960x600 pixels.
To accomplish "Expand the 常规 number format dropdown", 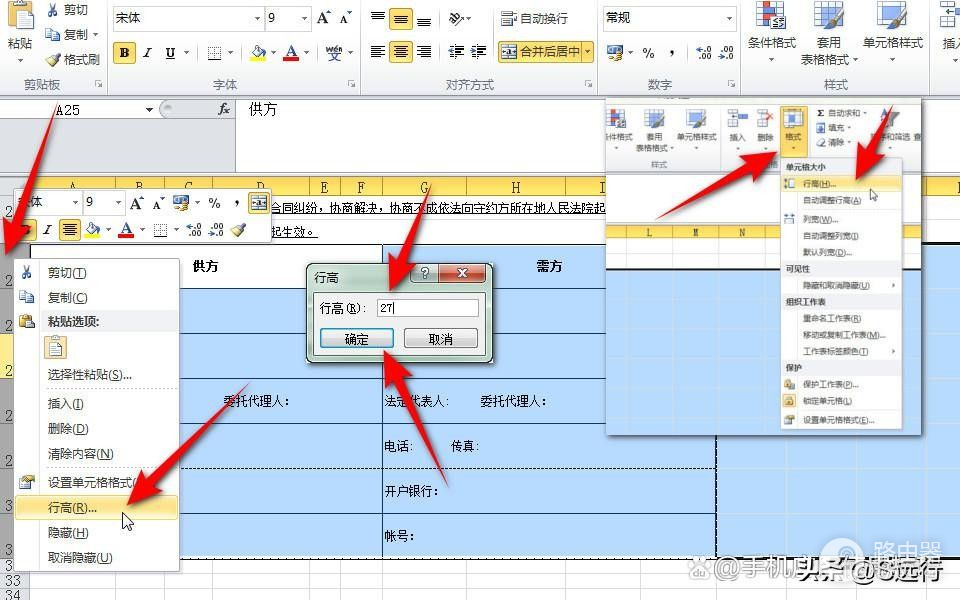I will point(729,18).
